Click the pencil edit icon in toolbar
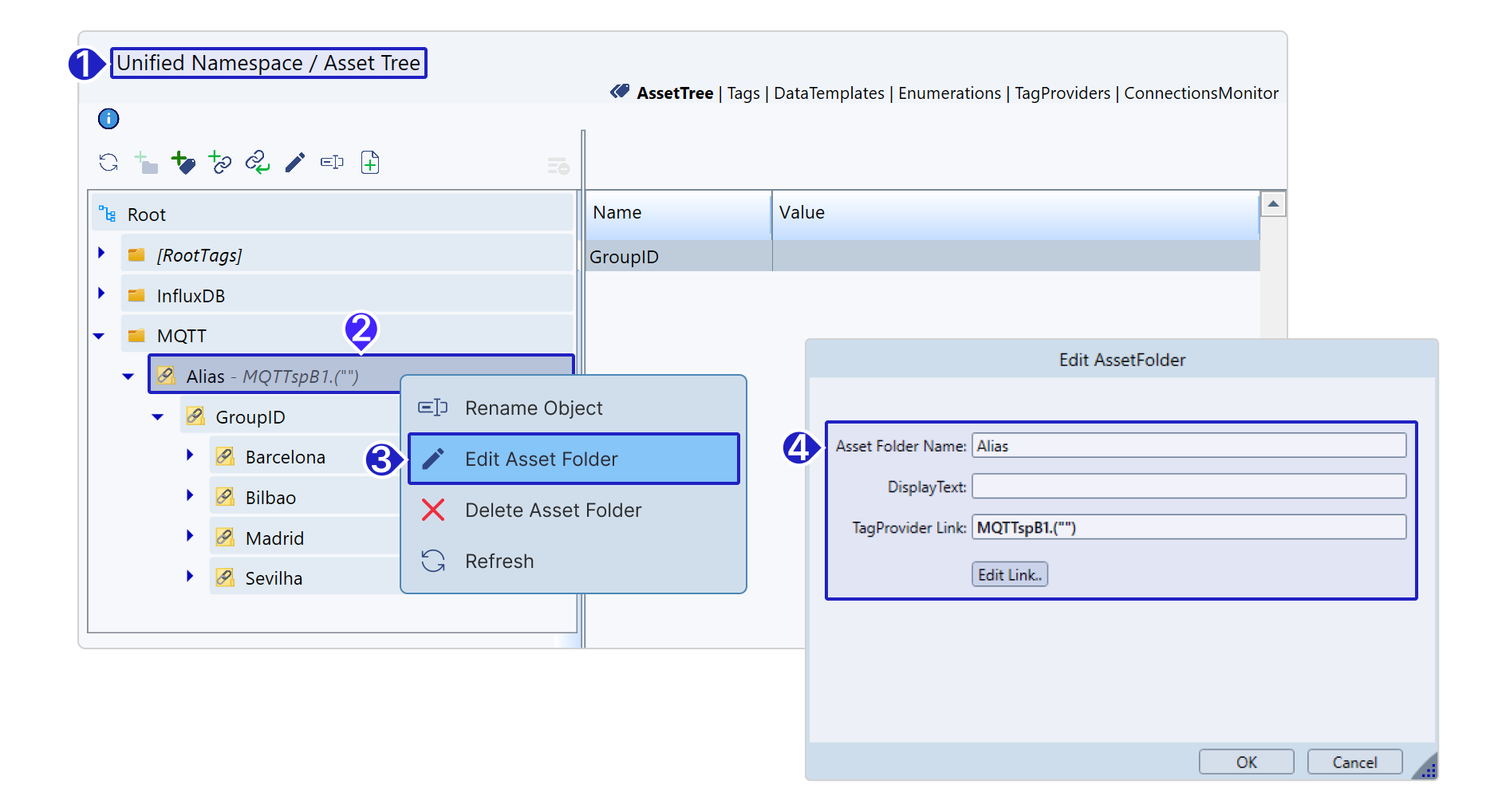 coord(295,163)
